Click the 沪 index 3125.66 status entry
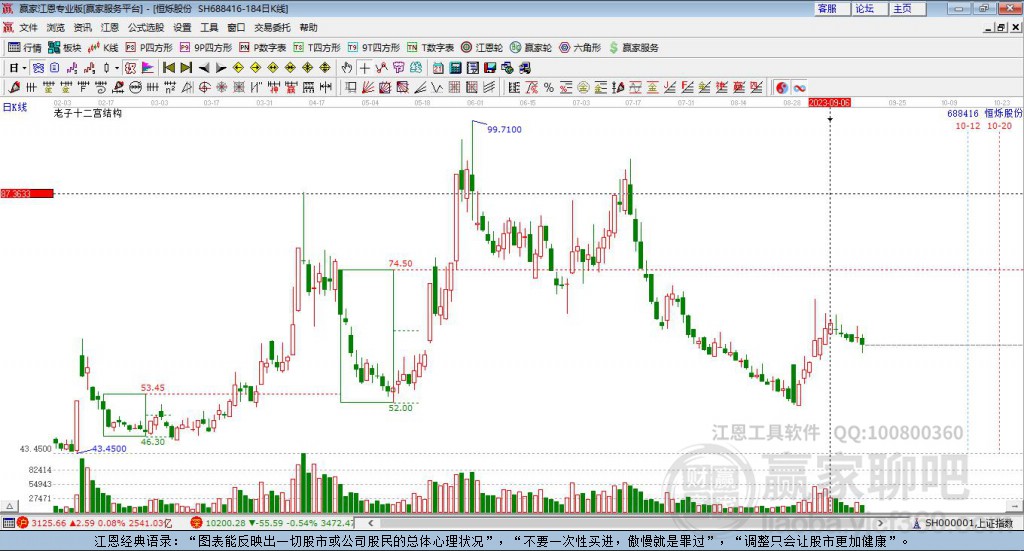This screenshot has width=1024, height=551. click(95, 523)
